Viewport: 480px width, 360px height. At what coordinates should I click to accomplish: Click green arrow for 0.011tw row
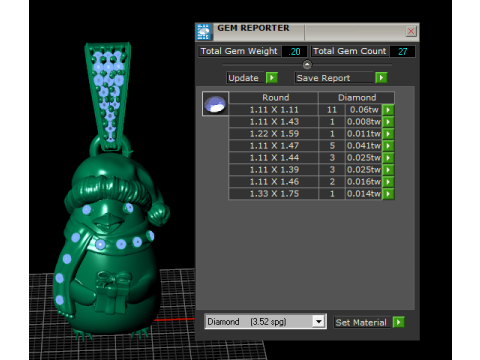click(388, 134)
